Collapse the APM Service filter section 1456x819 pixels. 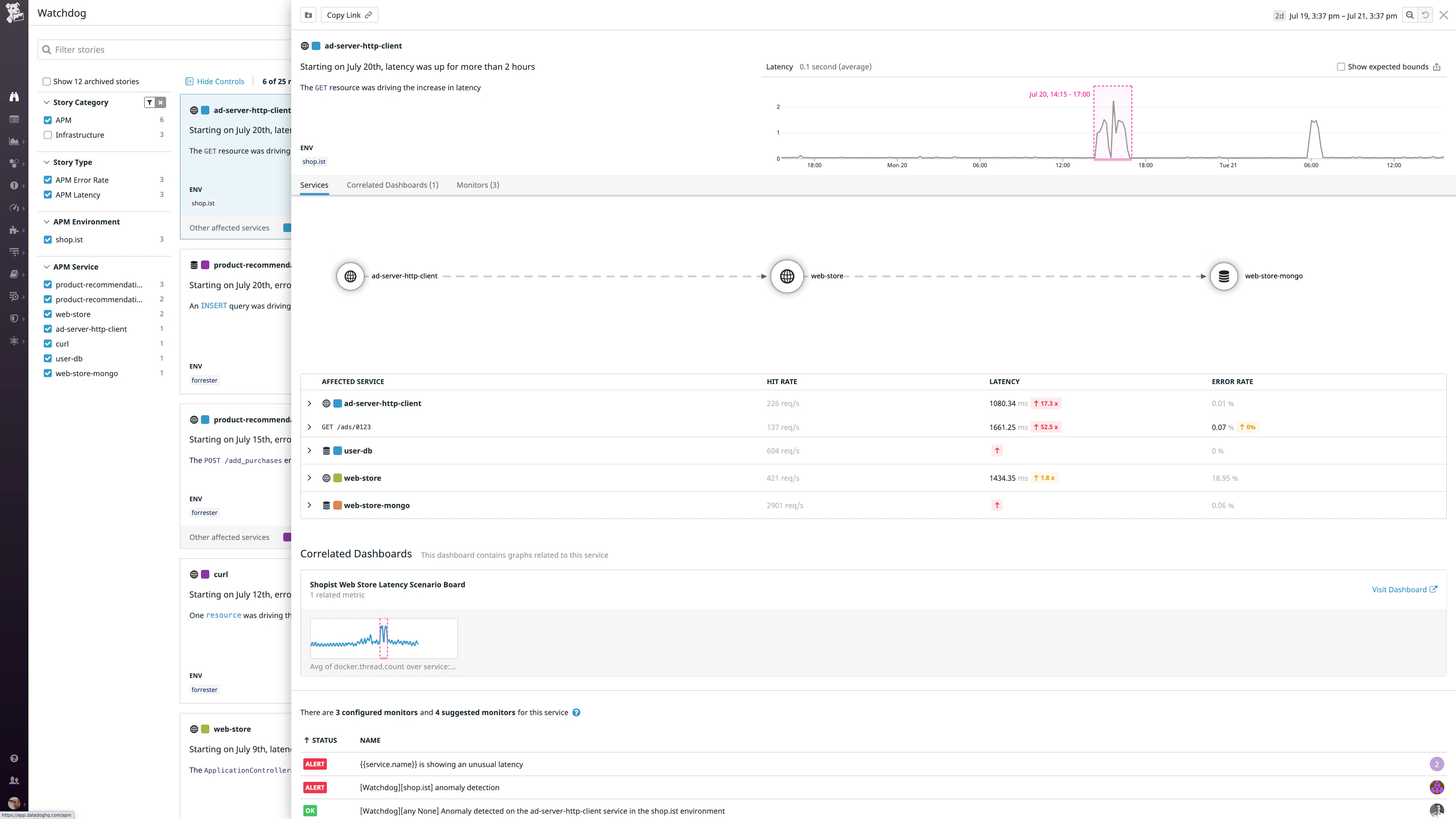click(x=46, y=267)
